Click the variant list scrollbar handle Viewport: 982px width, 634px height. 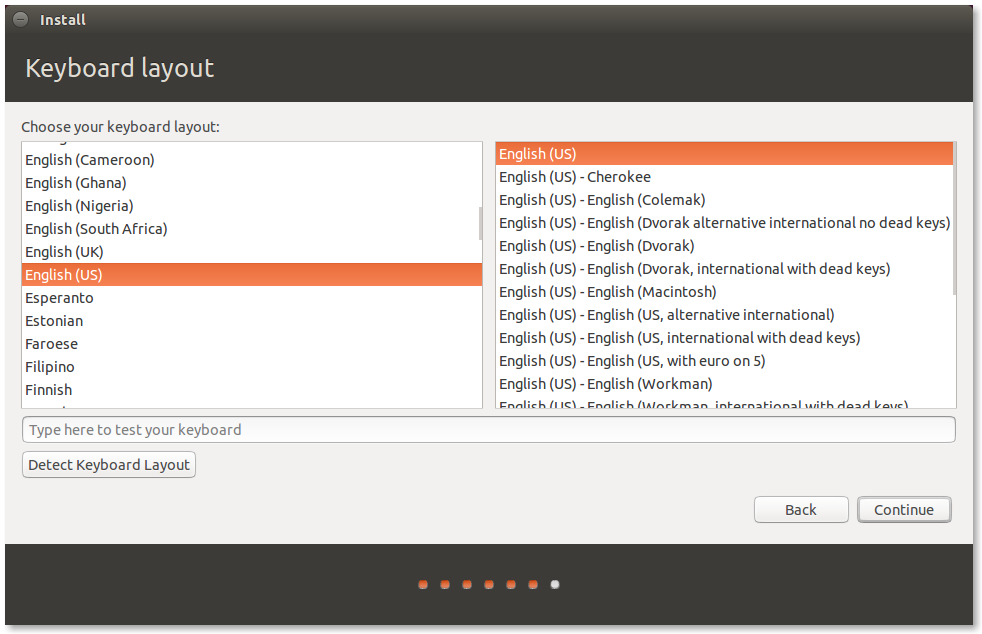[x=954, y=219]
